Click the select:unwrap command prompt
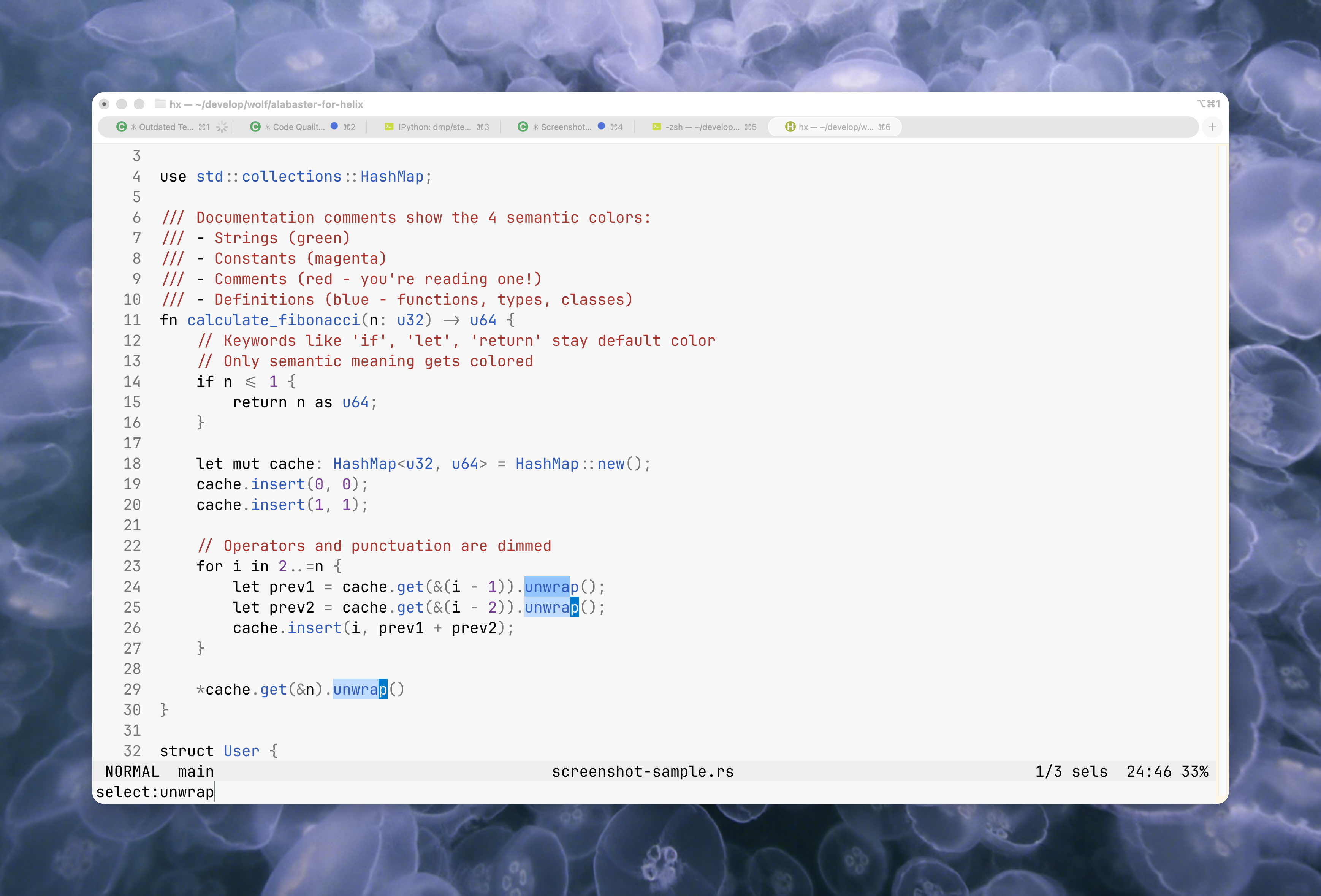Viewport: 1321px width, 896px height. (155, 792)
